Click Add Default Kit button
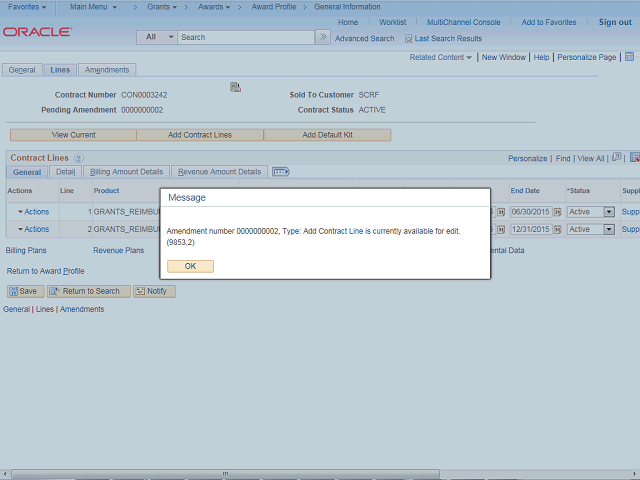The image size is (640, 480). tap(327, 135)
